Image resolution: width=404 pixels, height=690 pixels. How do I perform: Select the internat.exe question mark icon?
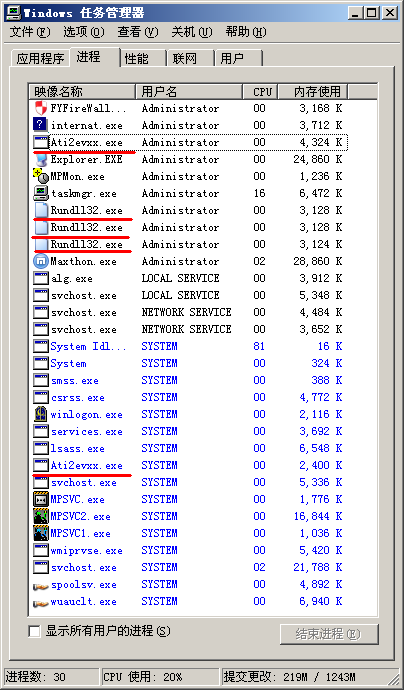(41, 125)
